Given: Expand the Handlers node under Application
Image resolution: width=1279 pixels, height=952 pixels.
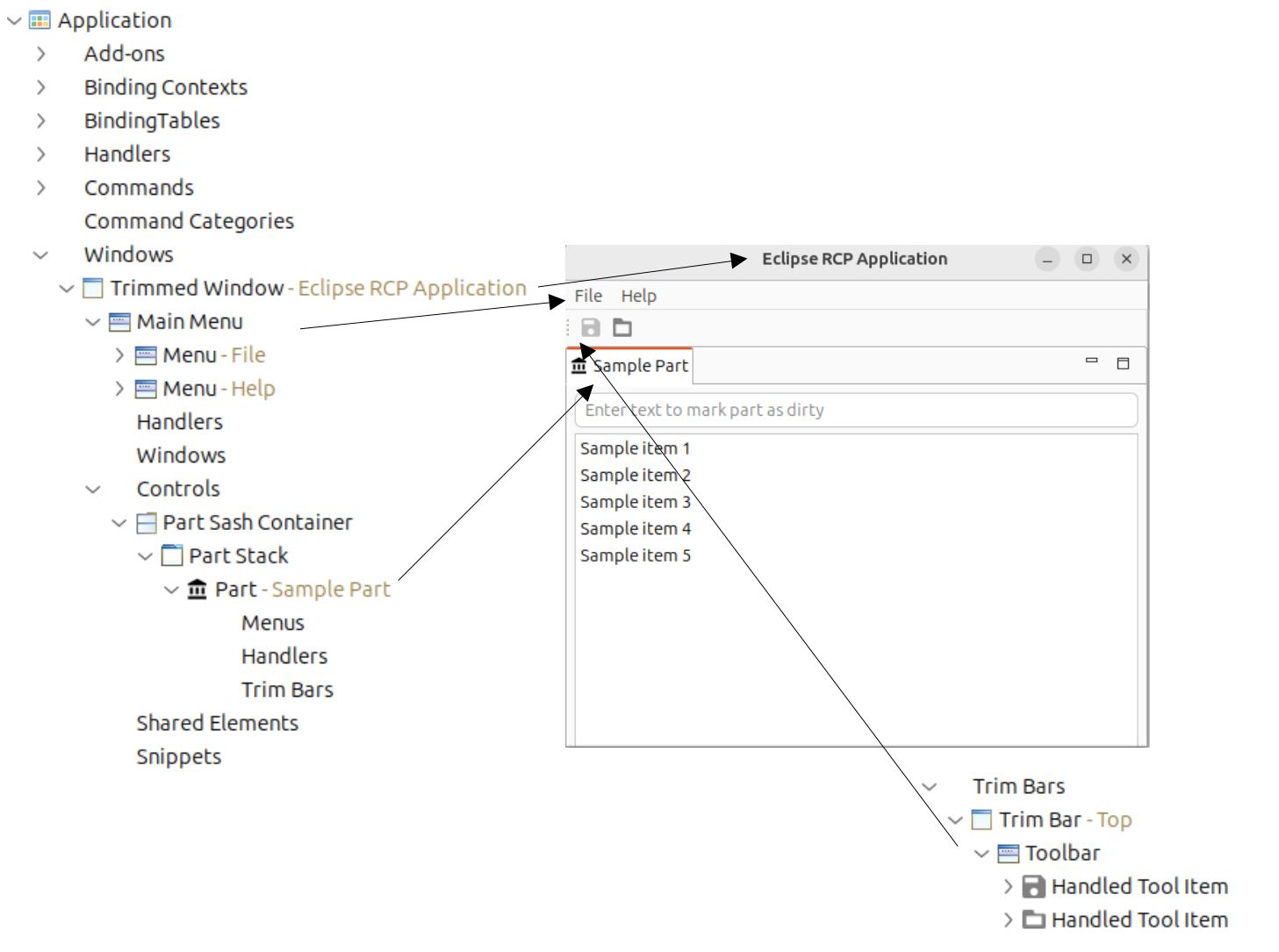Looking at the screenshot, I should pos(41,154).
